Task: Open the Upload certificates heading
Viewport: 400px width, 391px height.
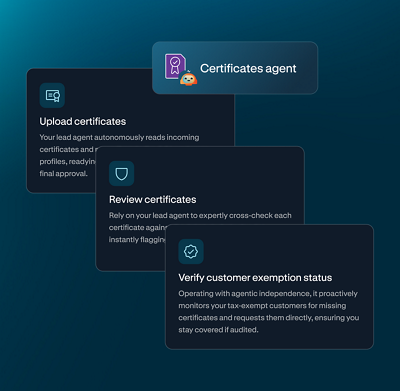Action: pyautogui.click(x=83, y=121)
